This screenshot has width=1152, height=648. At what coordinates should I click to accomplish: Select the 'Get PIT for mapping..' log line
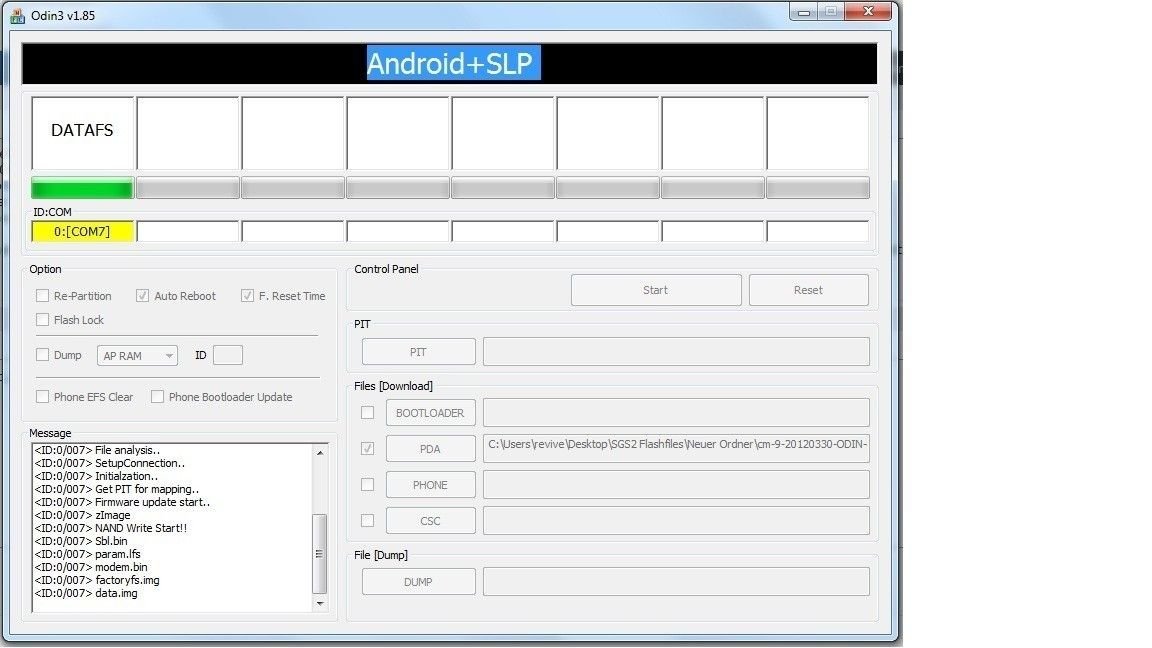click(117, 489)
